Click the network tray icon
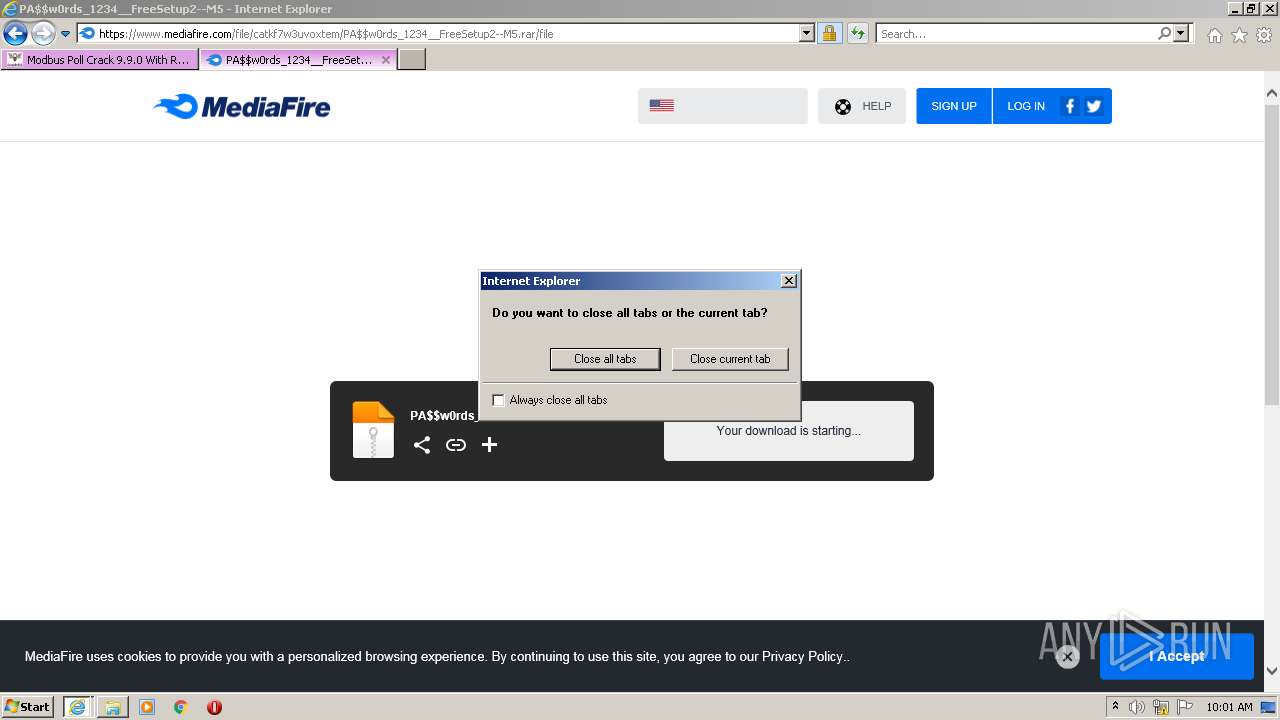This screenshot has height=720, width=1280. pyautogui.click(x=1161, y=707)
